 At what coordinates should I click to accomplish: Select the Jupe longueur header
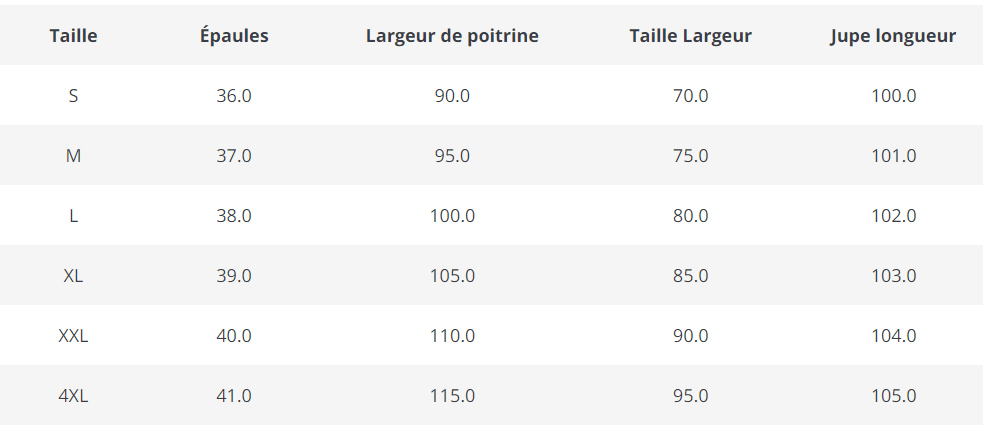(893, 36)
